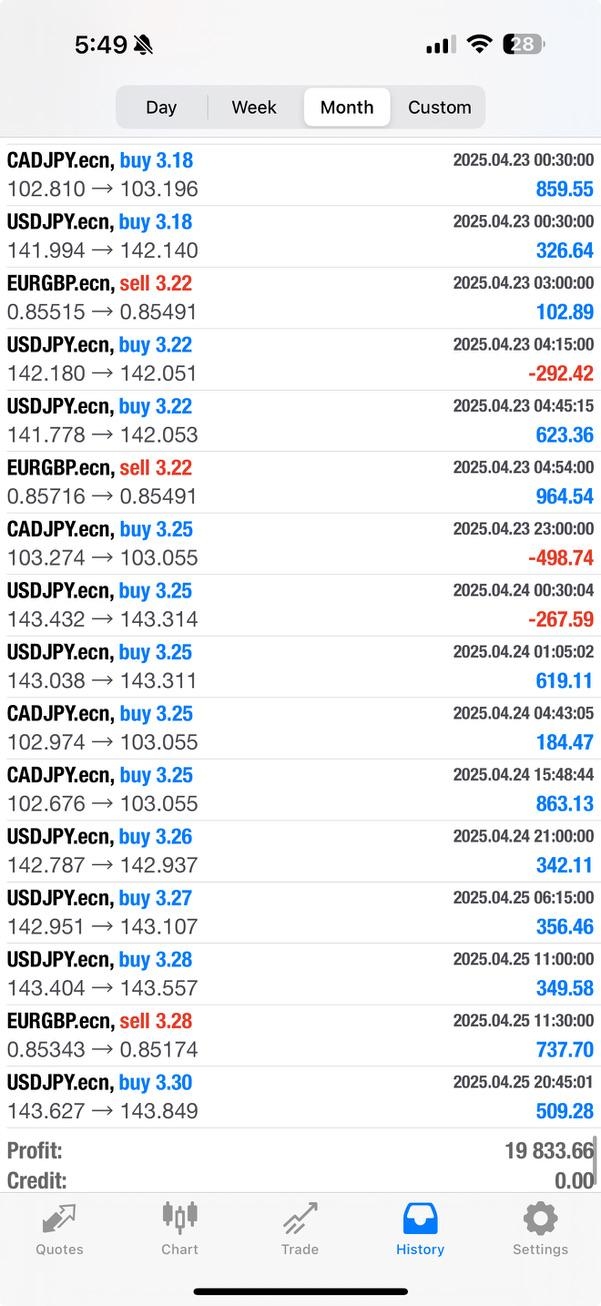Tap the Wi-Fi status icon

[480, 44]
